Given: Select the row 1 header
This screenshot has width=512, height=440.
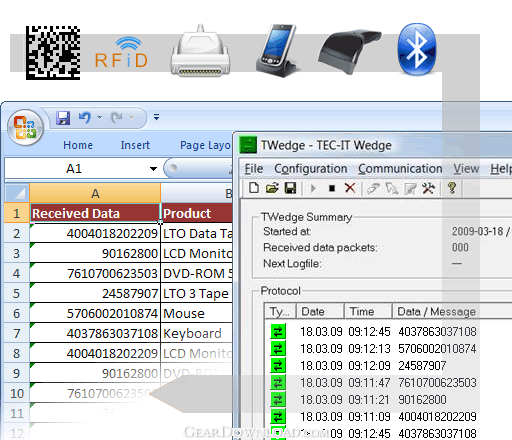Looking at the screenshot, I should pos(17,213).
